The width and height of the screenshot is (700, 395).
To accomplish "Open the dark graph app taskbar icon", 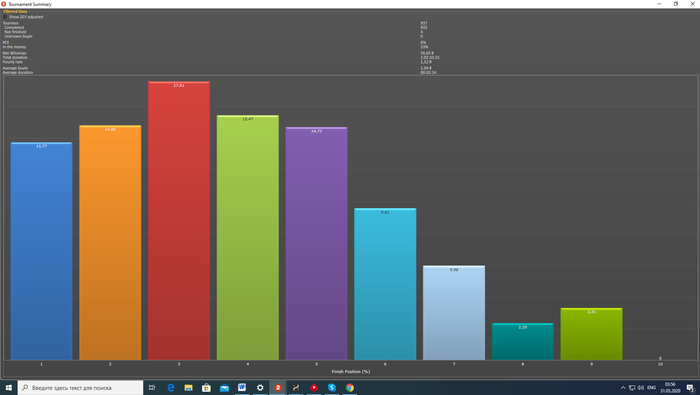I will point(296,387).
